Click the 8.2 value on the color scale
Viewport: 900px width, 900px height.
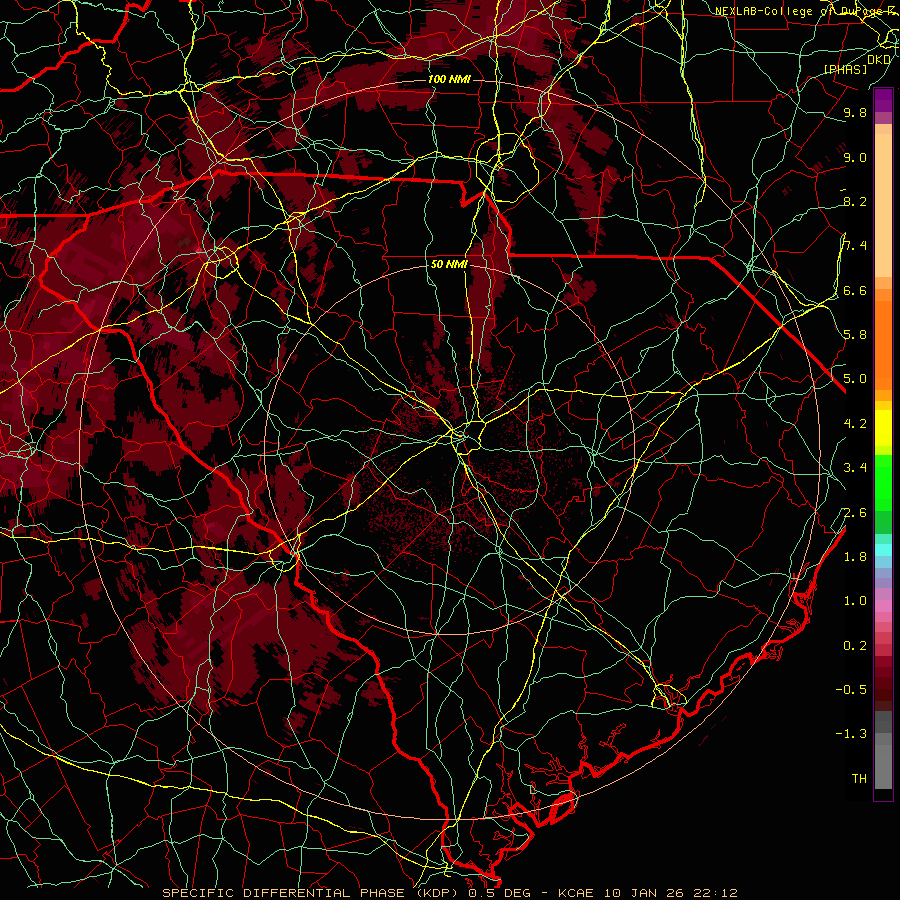(855, 201)
